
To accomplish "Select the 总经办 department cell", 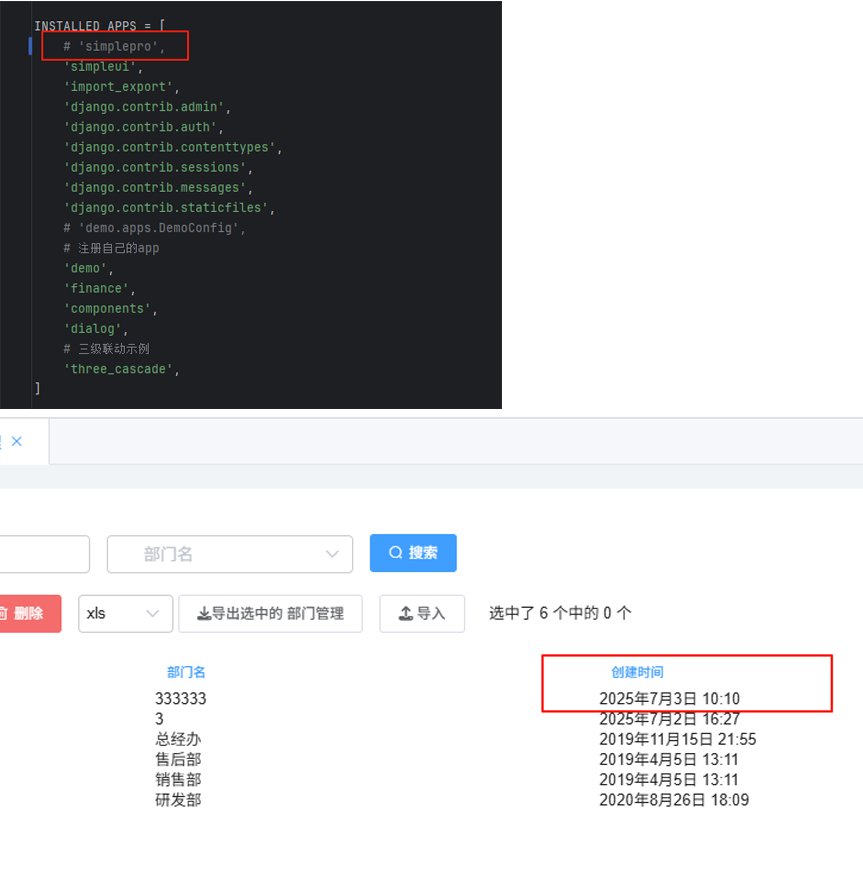I will [x=178, y=739].
